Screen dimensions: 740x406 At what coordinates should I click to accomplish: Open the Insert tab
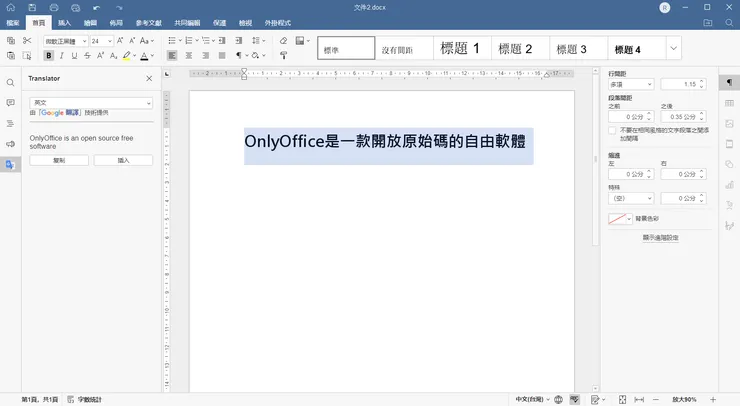click(x=64, y=23)
